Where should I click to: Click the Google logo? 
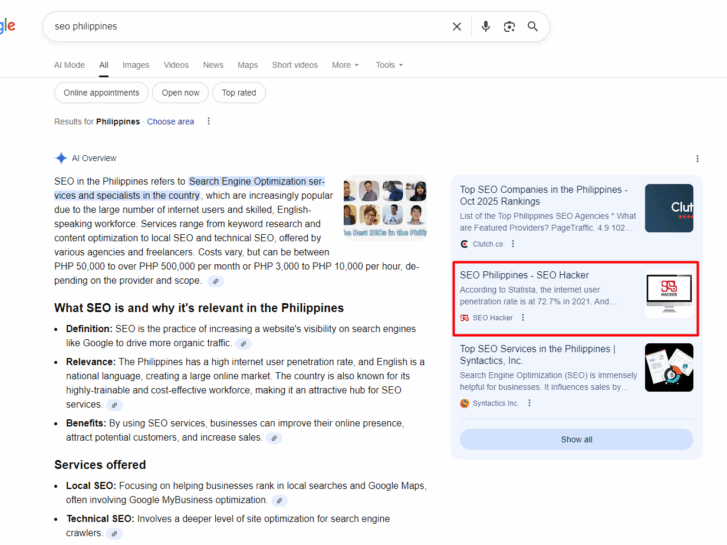coord(7,26)
